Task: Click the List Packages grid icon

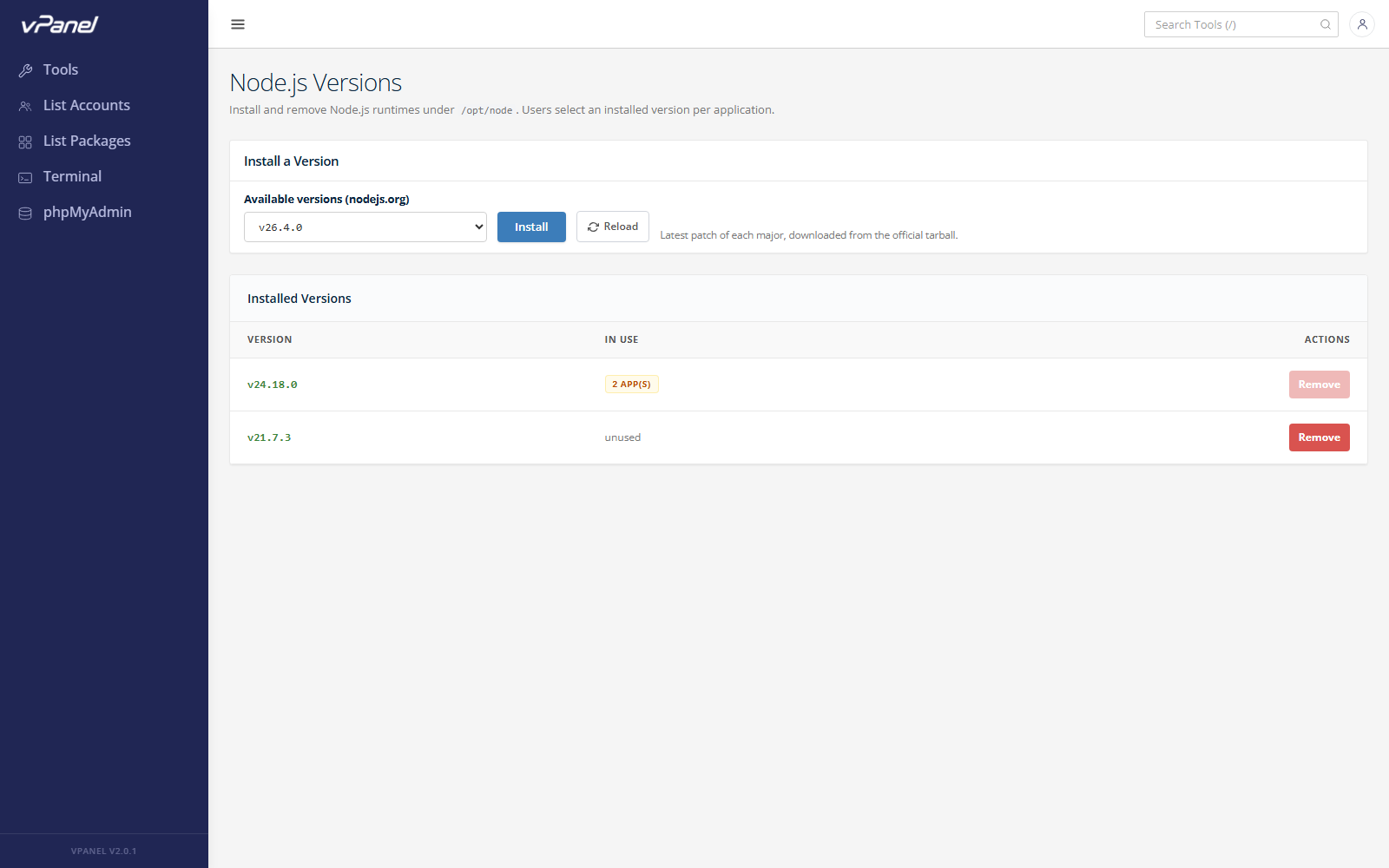Action: [x=25, y=141]
